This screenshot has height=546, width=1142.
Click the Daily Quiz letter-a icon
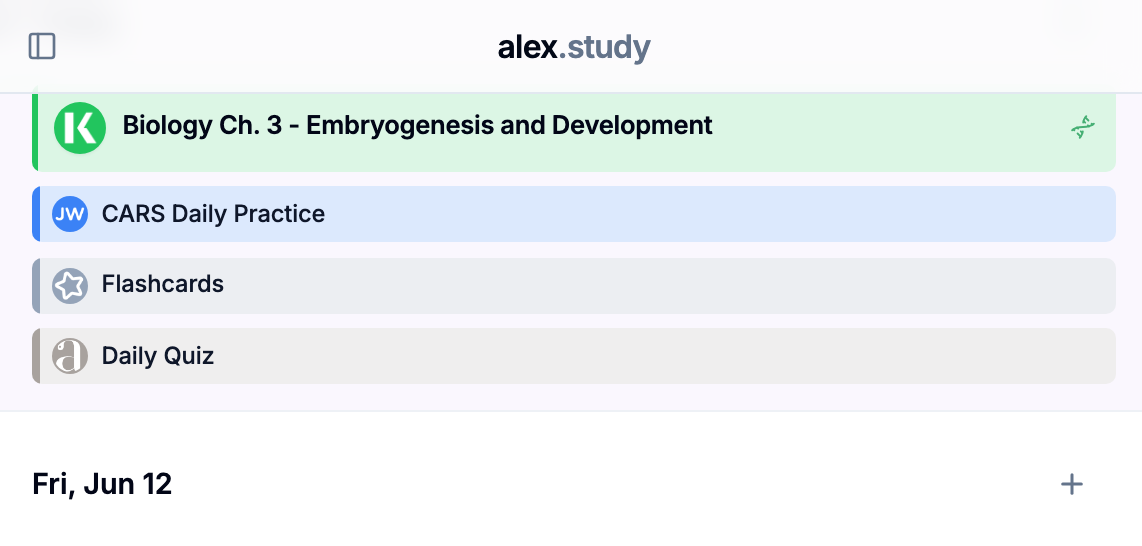tap(70, 356)
